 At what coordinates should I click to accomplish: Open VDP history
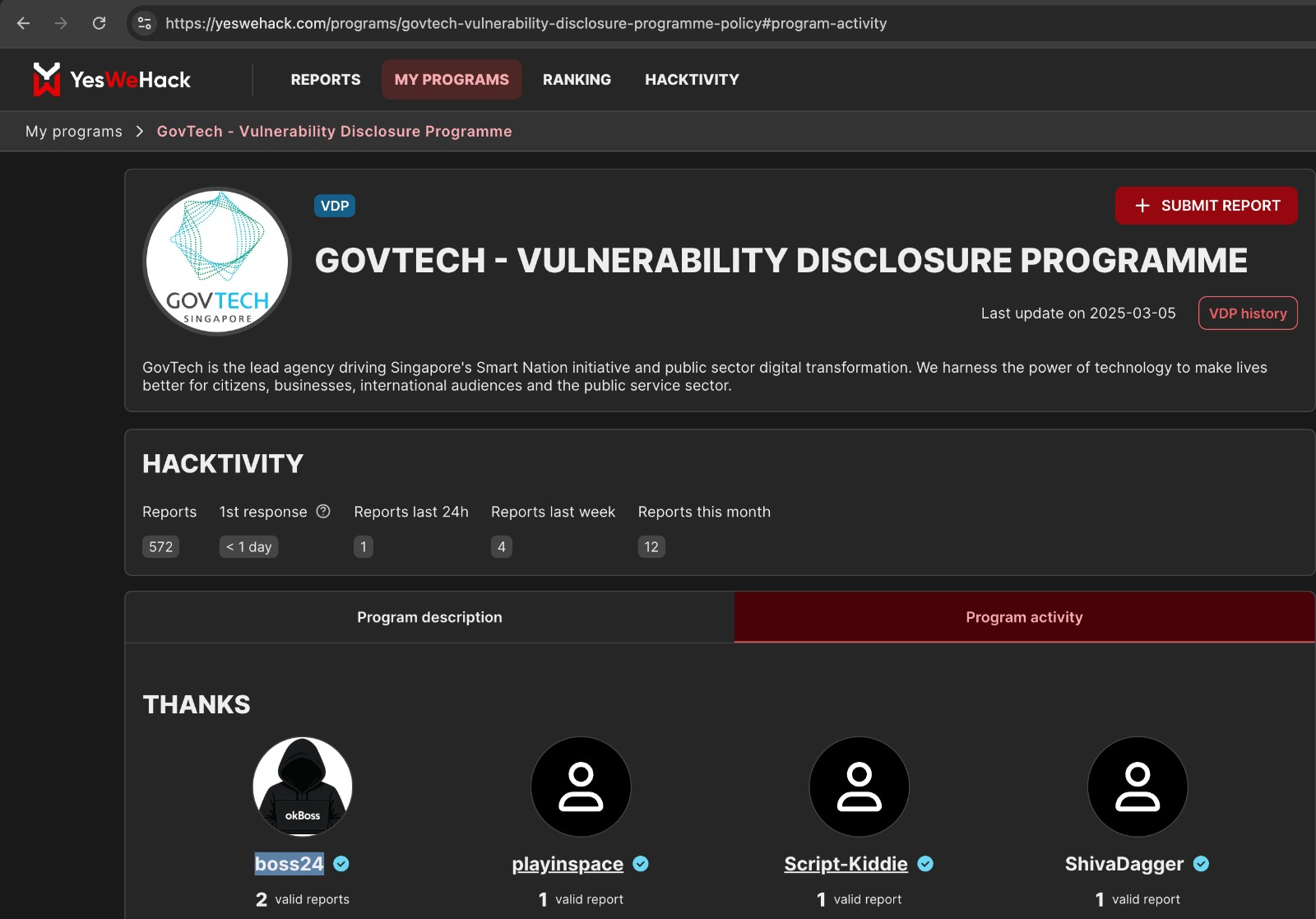1248,313
